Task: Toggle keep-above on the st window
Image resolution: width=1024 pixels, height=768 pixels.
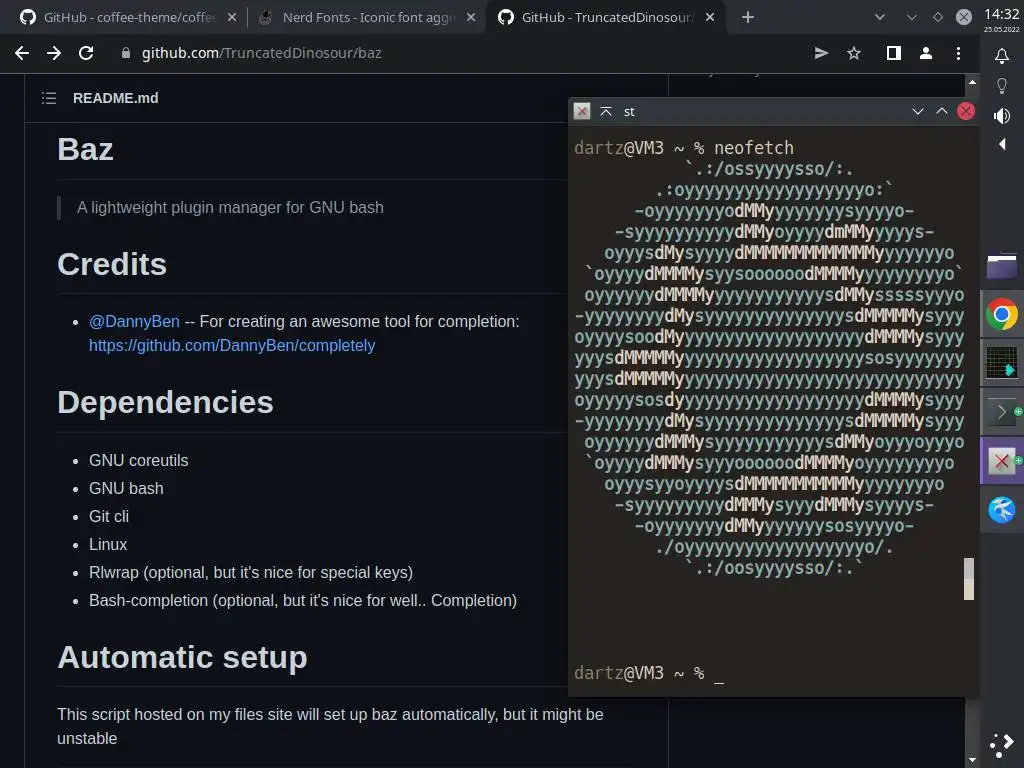Action: point(606,112)
